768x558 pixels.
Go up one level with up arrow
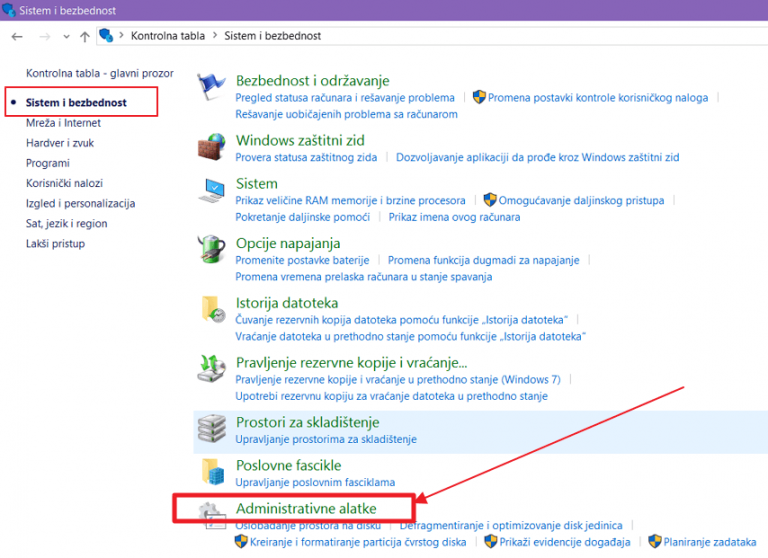[85, 36]
